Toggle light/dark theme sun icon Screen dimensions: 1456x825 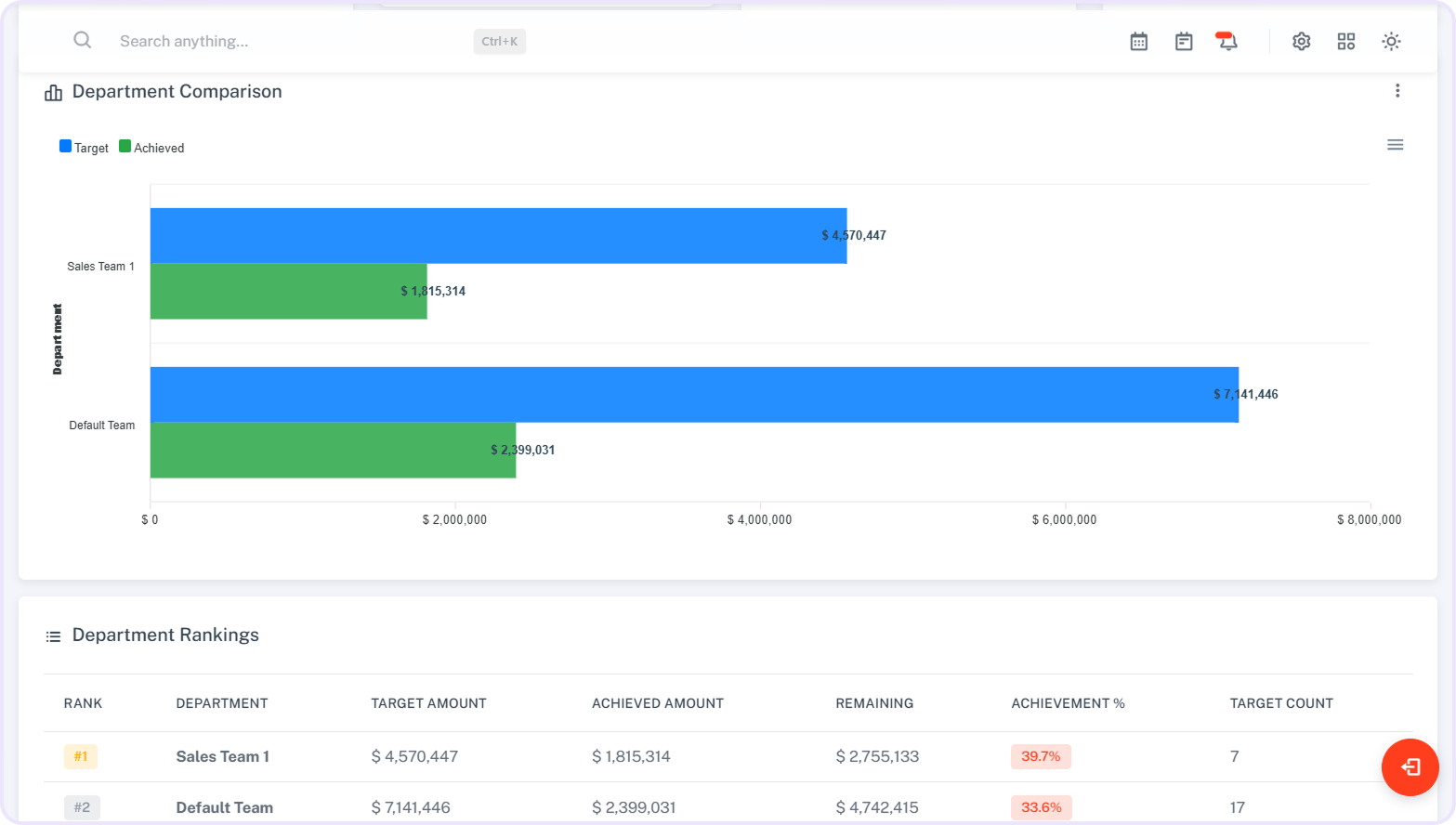coord(1390,41)
